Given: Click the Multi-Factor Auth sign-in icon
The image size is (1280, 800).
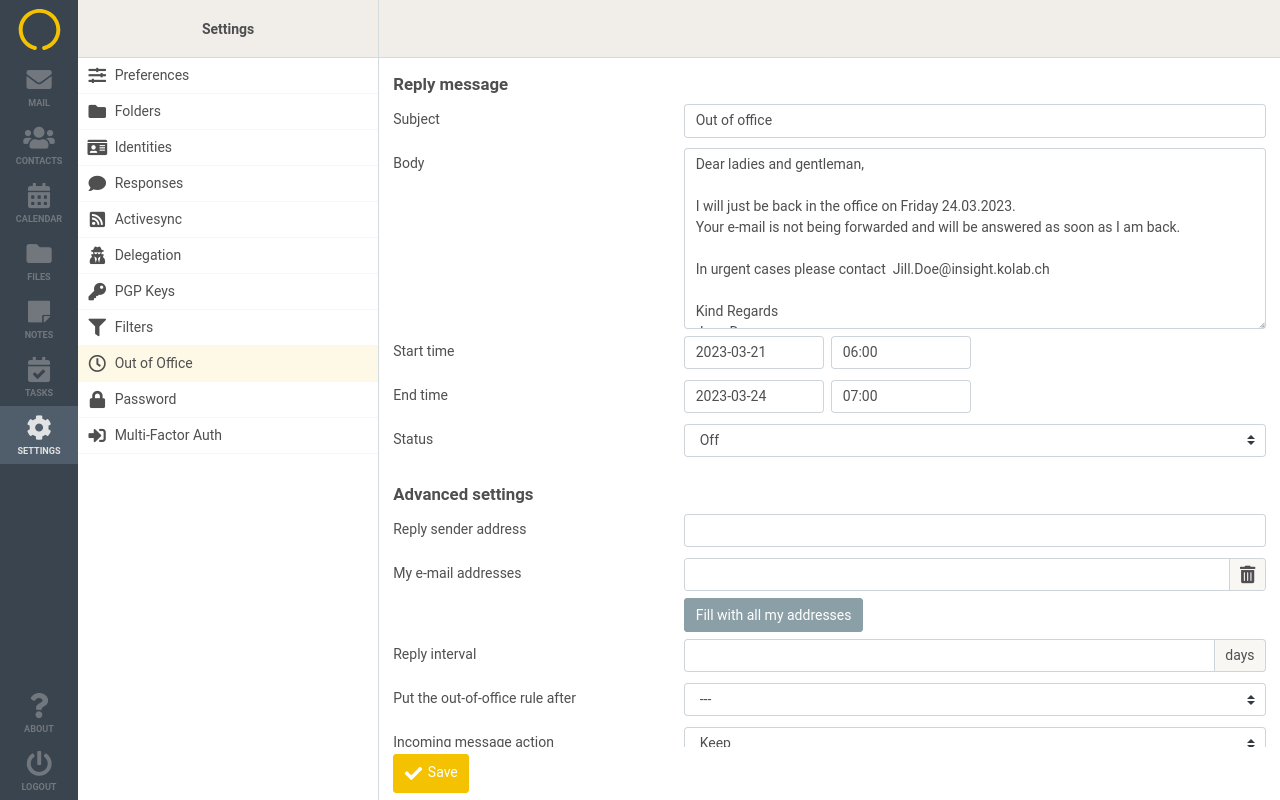Looking at the screenshot, I should pyautogui.click(x=97, y=435).
